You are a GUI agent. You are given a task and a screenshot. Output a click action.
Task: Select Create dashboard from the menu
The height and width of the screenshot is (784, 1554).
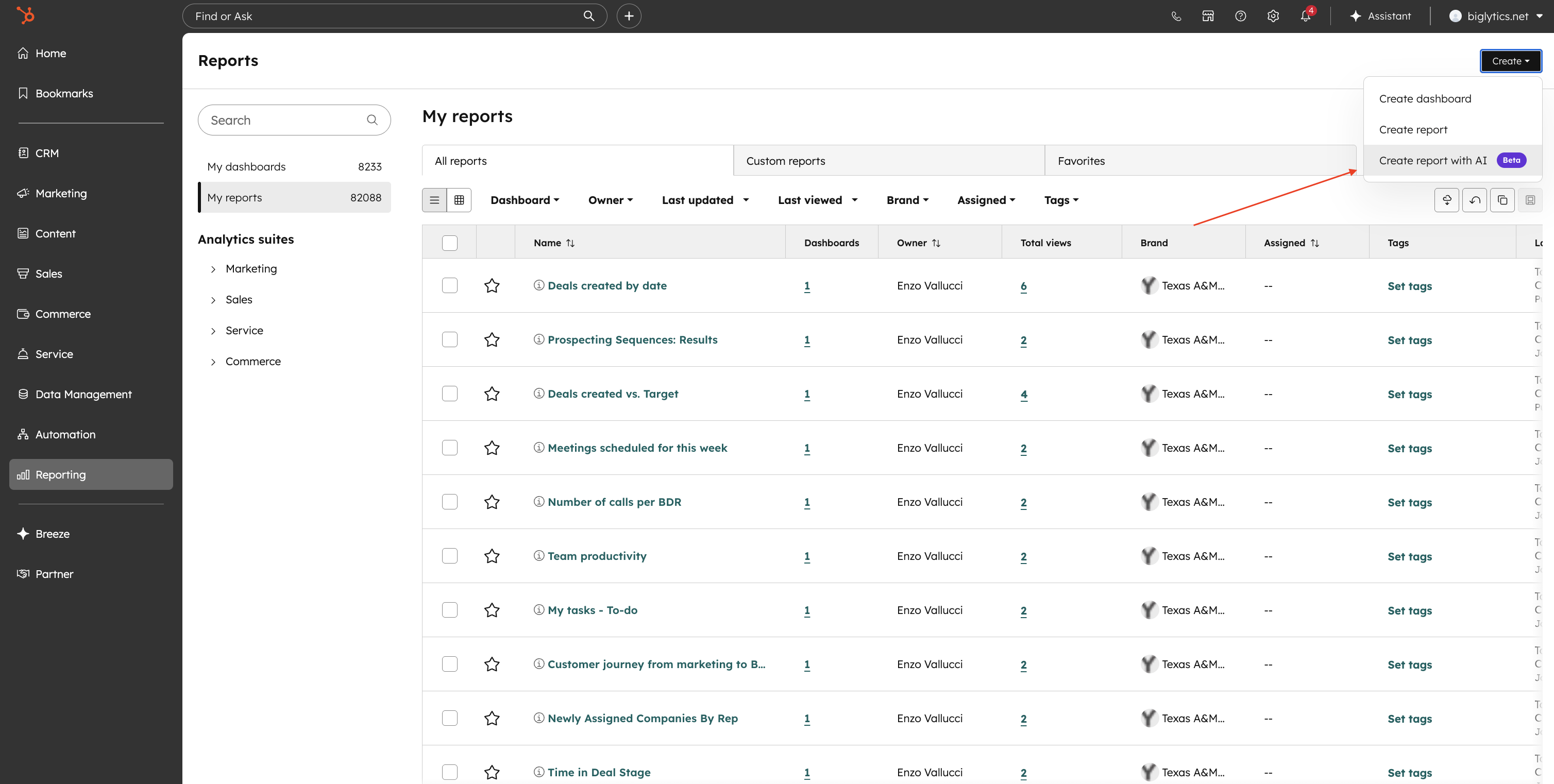[x=1452, y=98]
